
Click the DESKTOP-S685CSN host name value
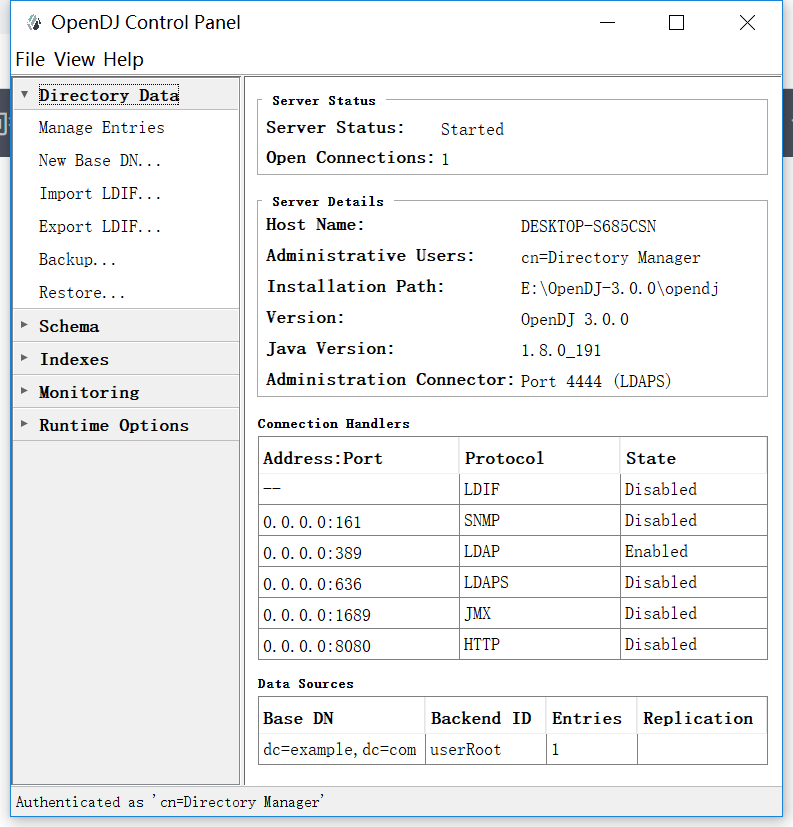[588, 226]
